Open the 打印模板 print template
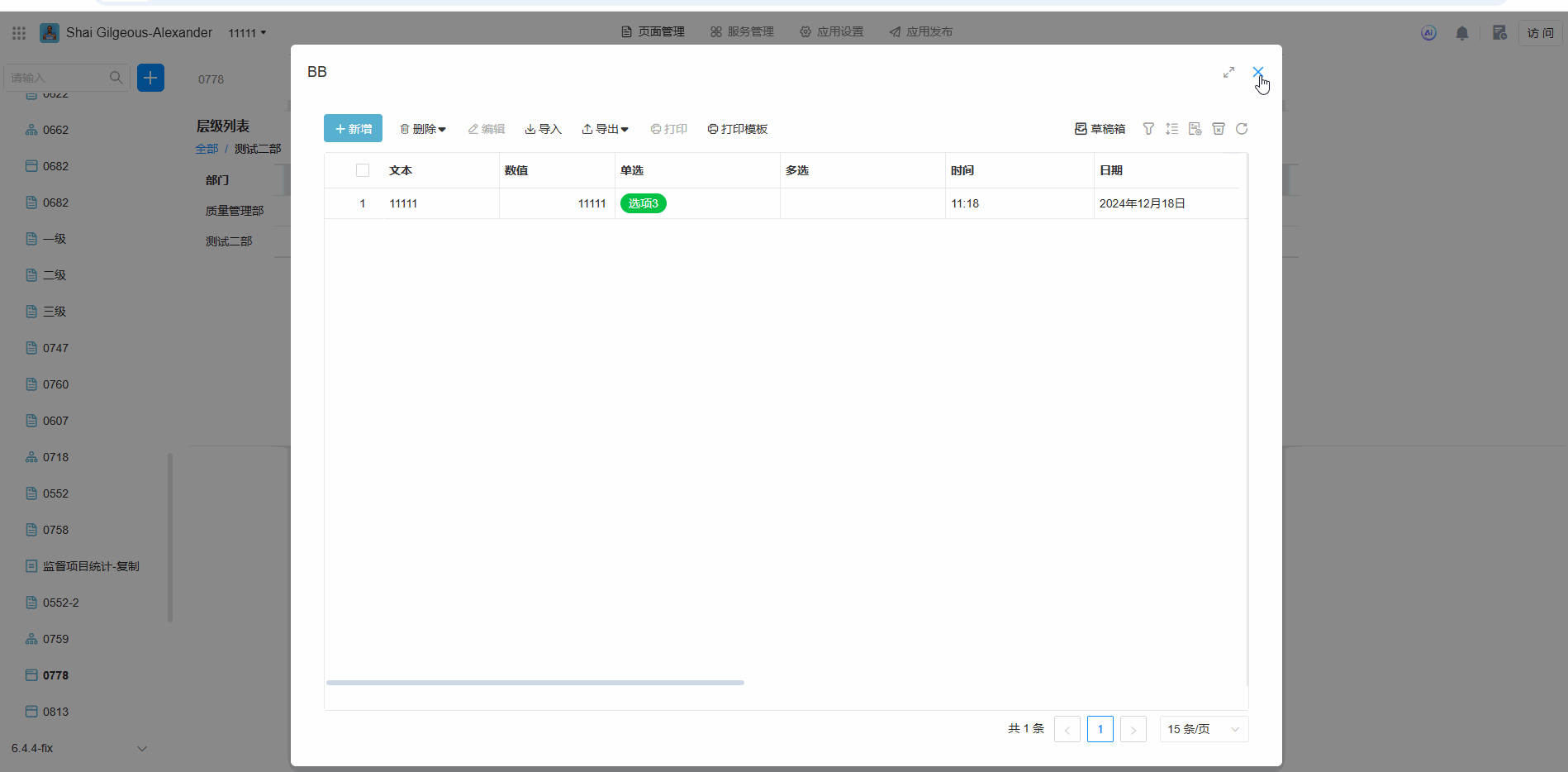 pyautogui.click(x=738, y=129)
